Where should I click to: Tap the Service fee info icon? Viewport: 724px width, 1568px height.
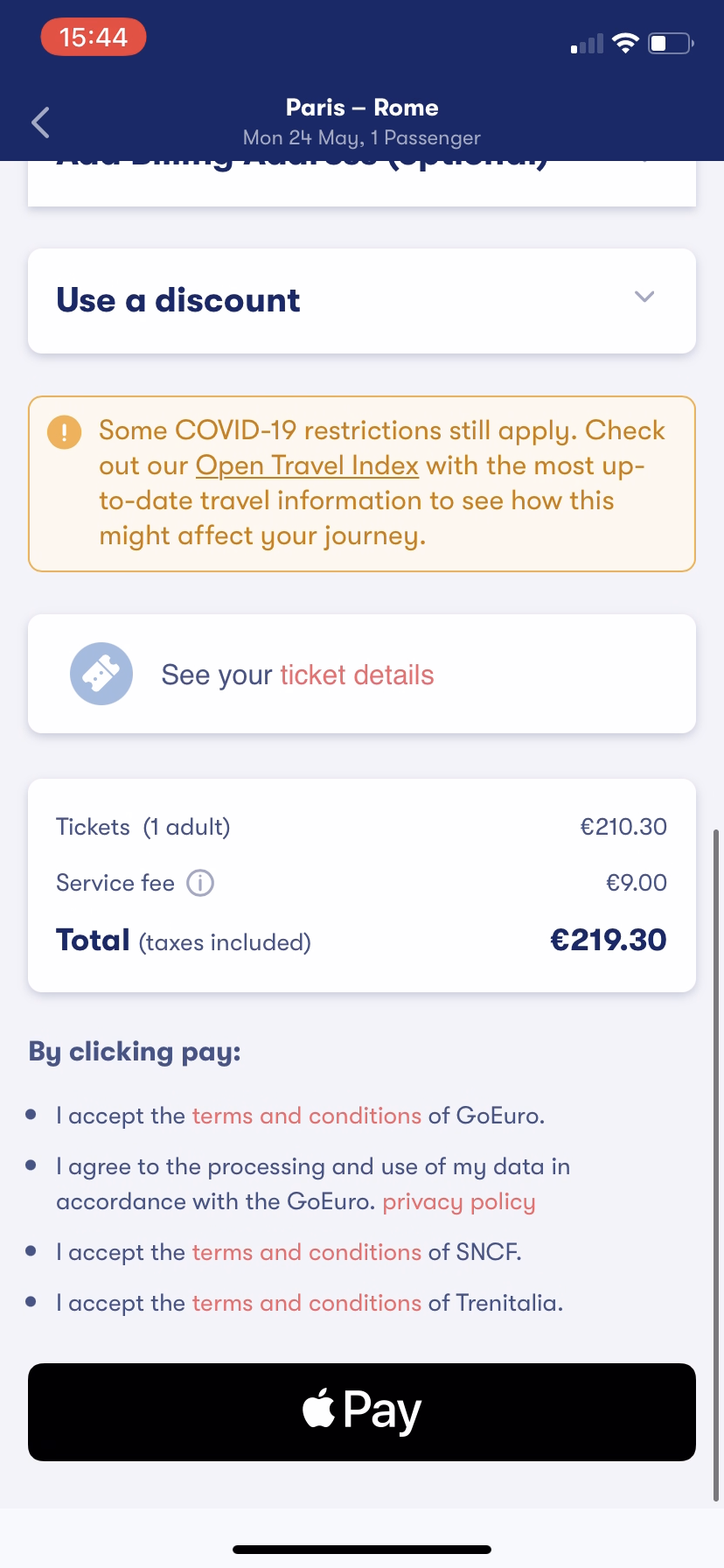click(200, 883)
